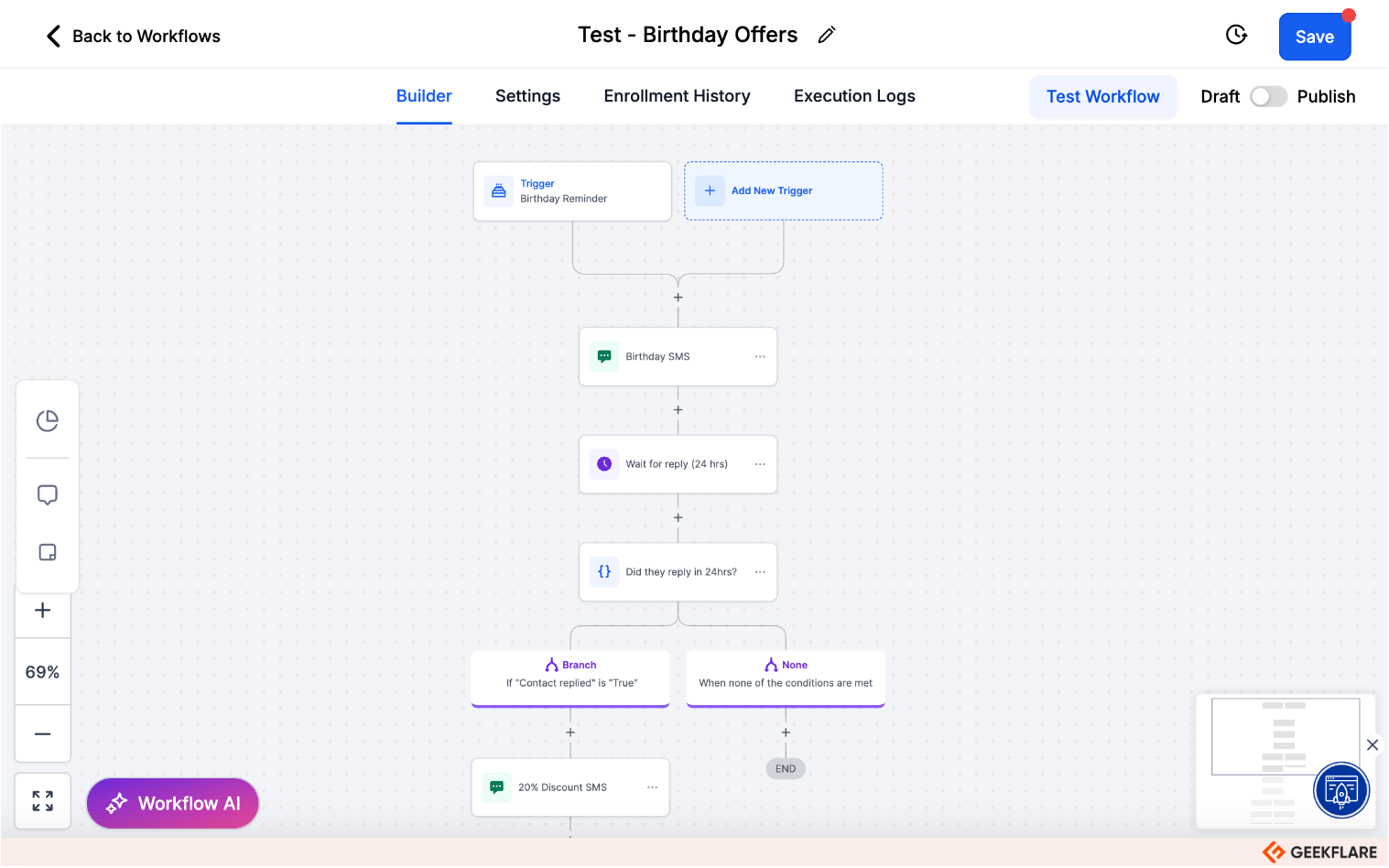
Task: Click the END node
Action: point(786,768)
